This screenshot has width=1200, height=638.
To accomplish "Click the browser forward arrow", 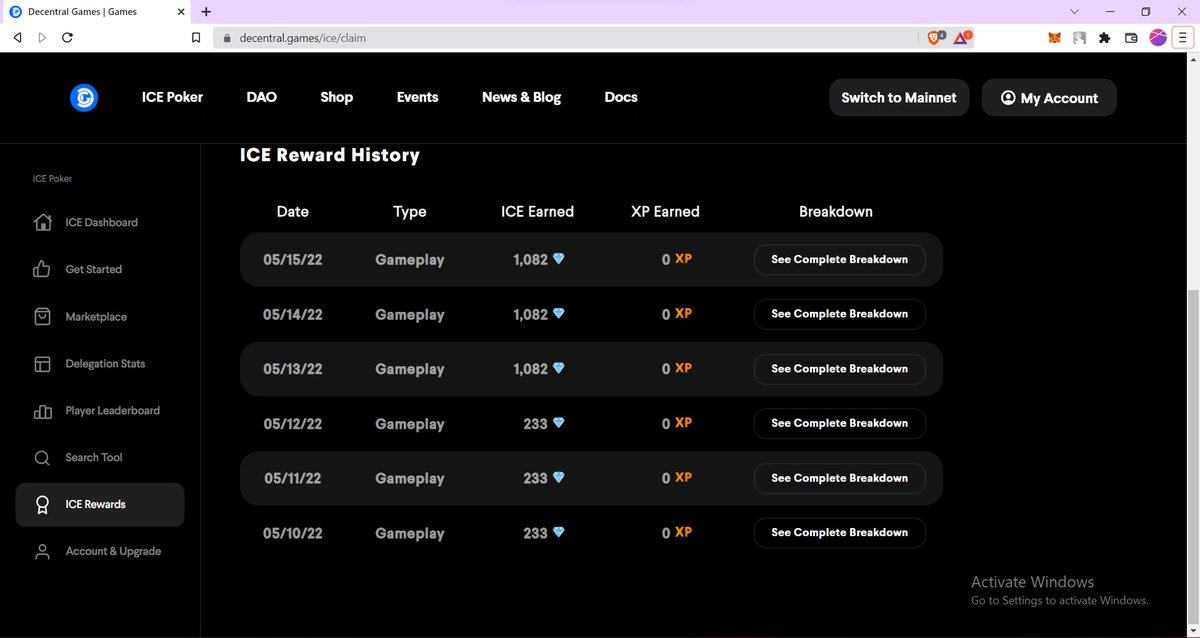I will coord(42,37).
